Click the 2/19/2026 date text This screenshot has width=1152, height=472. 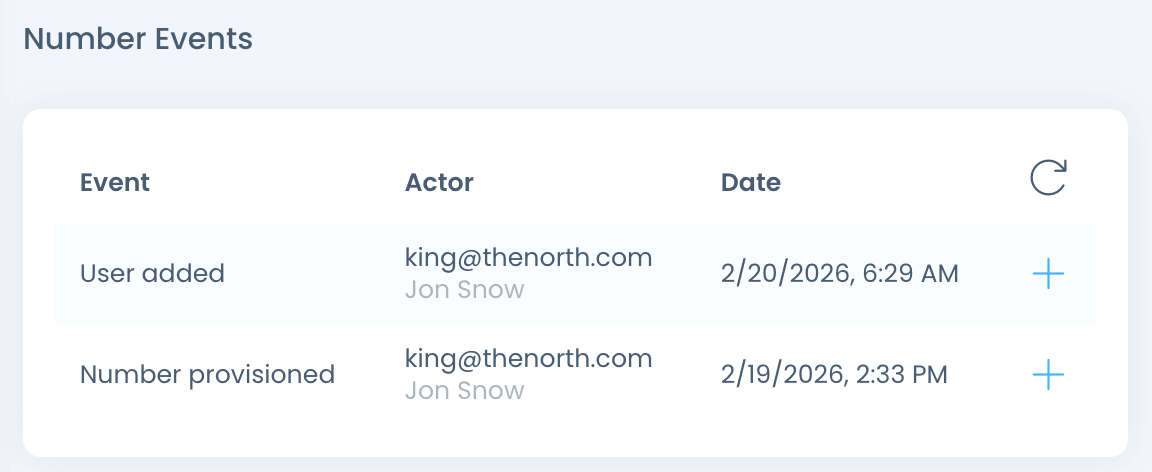781,375
